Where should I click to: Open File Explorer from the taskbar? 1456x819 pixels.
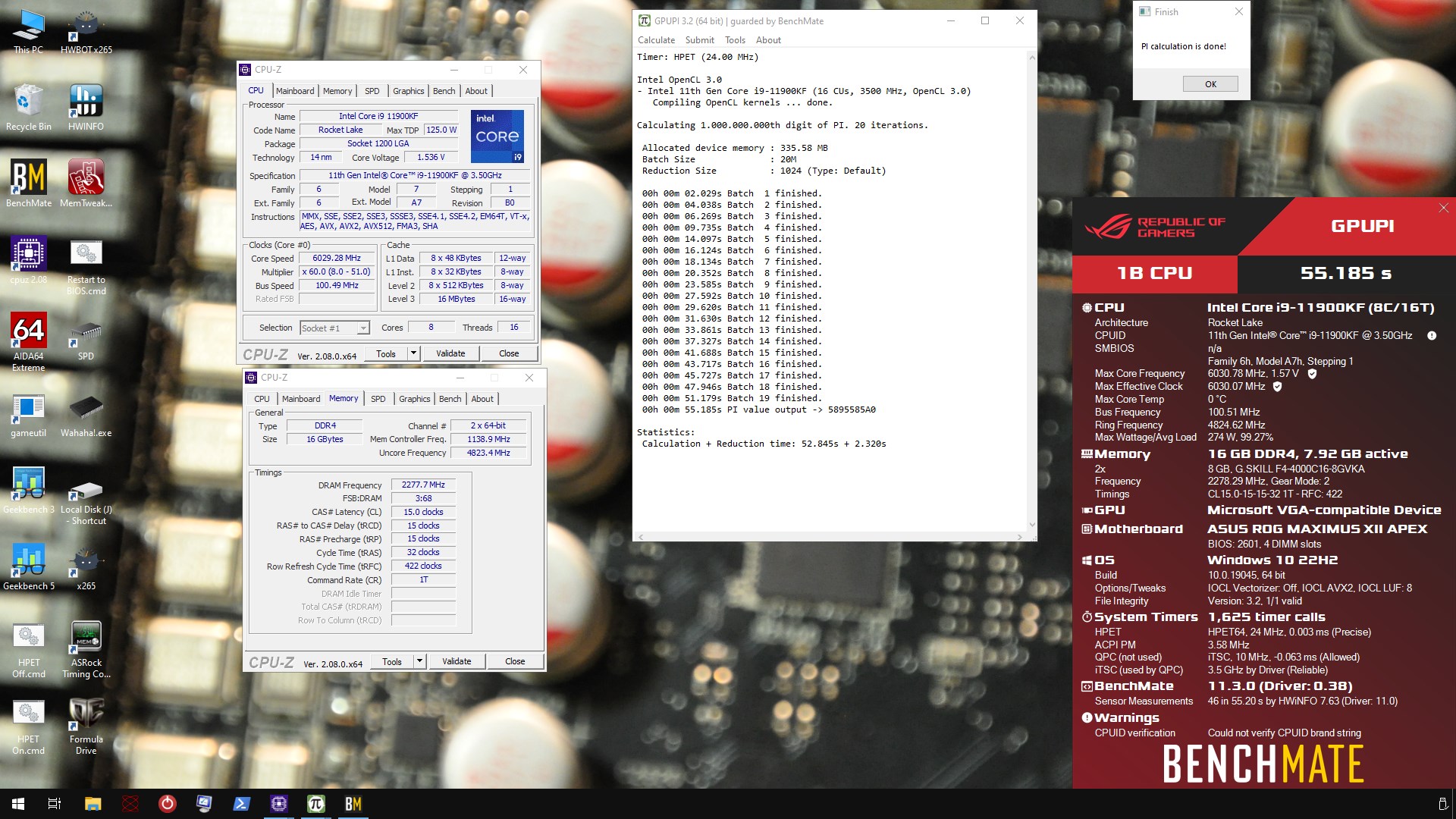[x=93, y=804]
